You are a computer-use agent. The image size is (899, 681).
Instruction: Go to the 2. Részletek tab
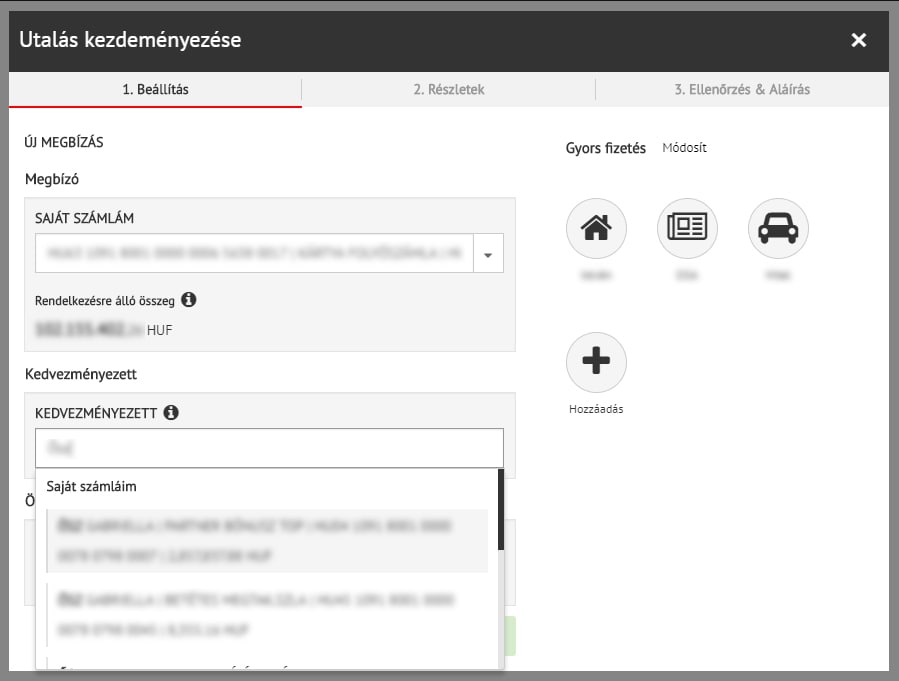tap(449, 89)
